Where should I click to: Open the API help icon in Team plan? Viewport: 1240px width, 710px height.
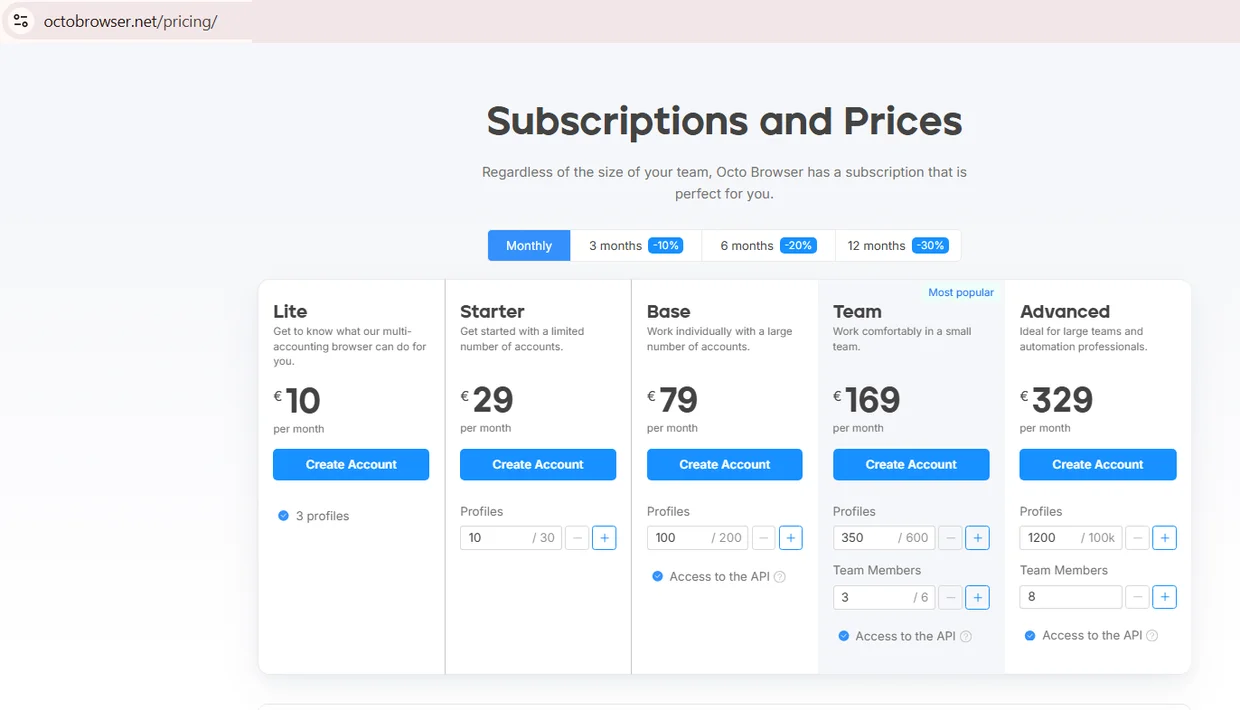966,636
